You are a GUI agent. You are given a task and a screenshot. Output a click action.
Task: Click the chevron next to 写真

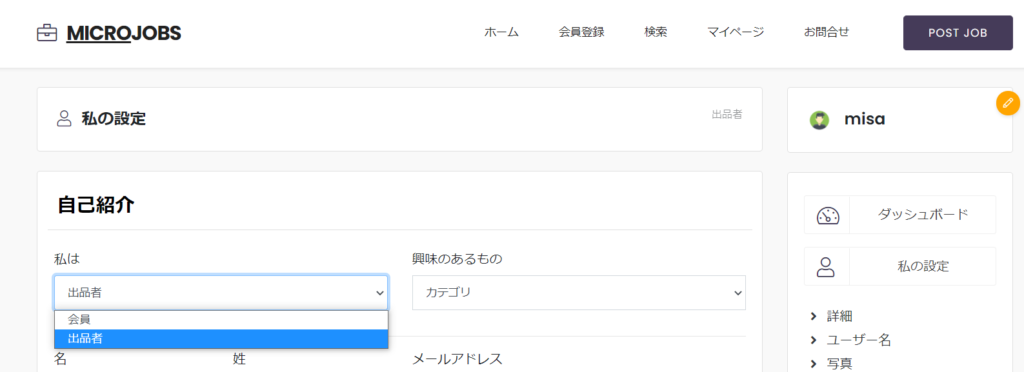814,364
